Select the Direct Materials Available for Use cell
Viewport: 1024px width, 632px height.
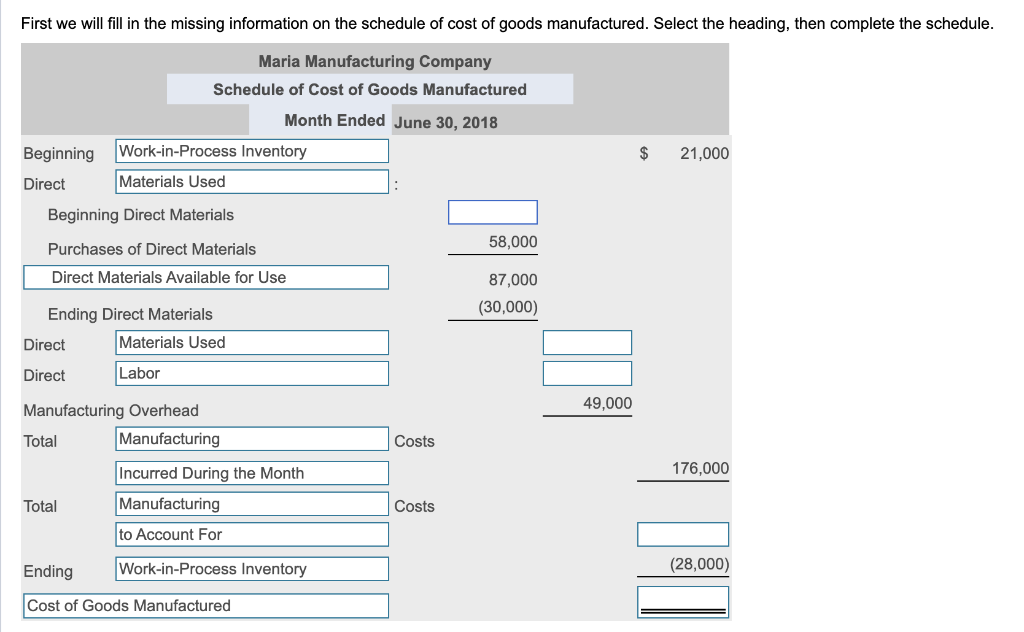[205, 277]
